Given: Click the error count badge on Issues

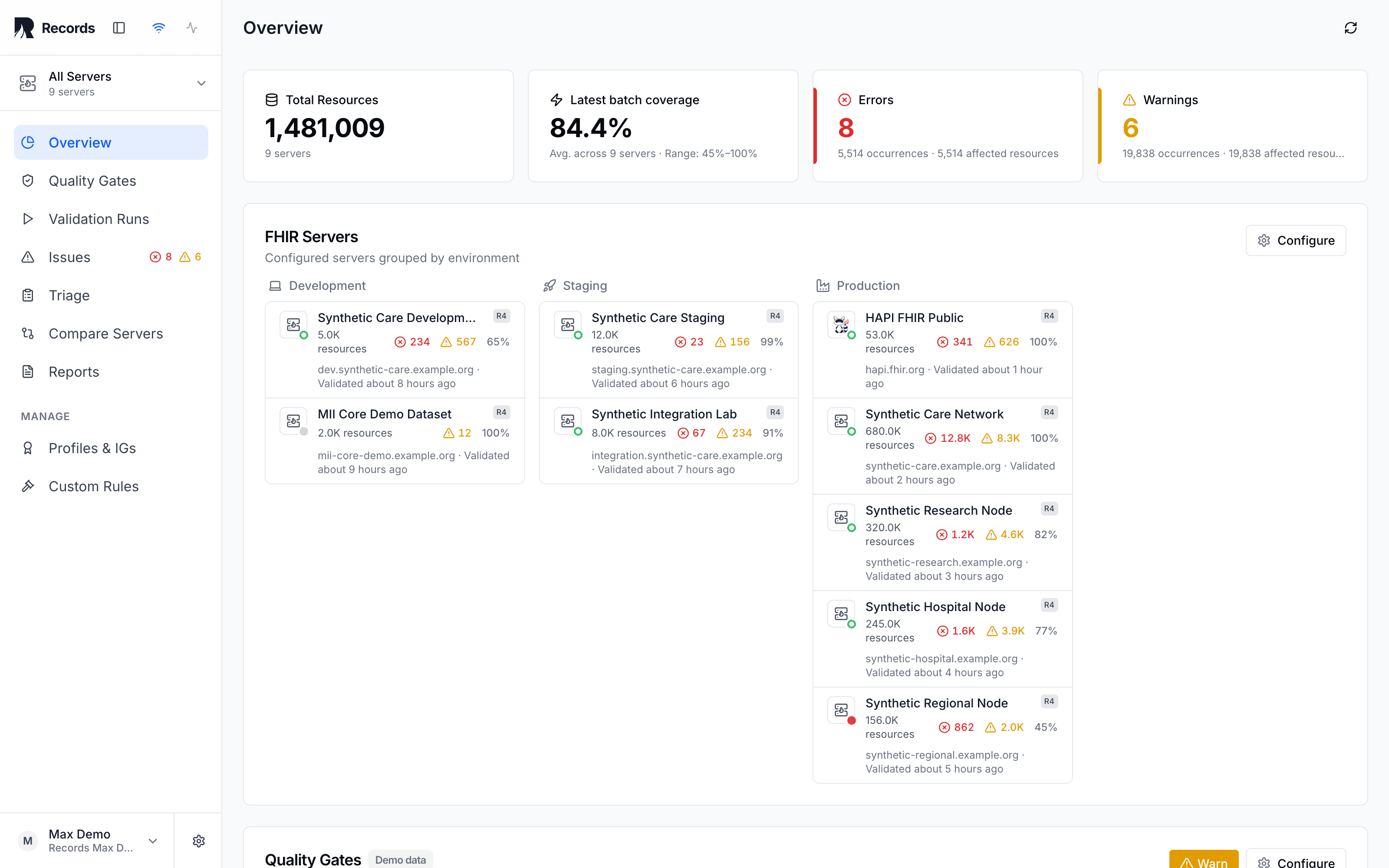Looking at the screenshot, I should click(161, 256).
